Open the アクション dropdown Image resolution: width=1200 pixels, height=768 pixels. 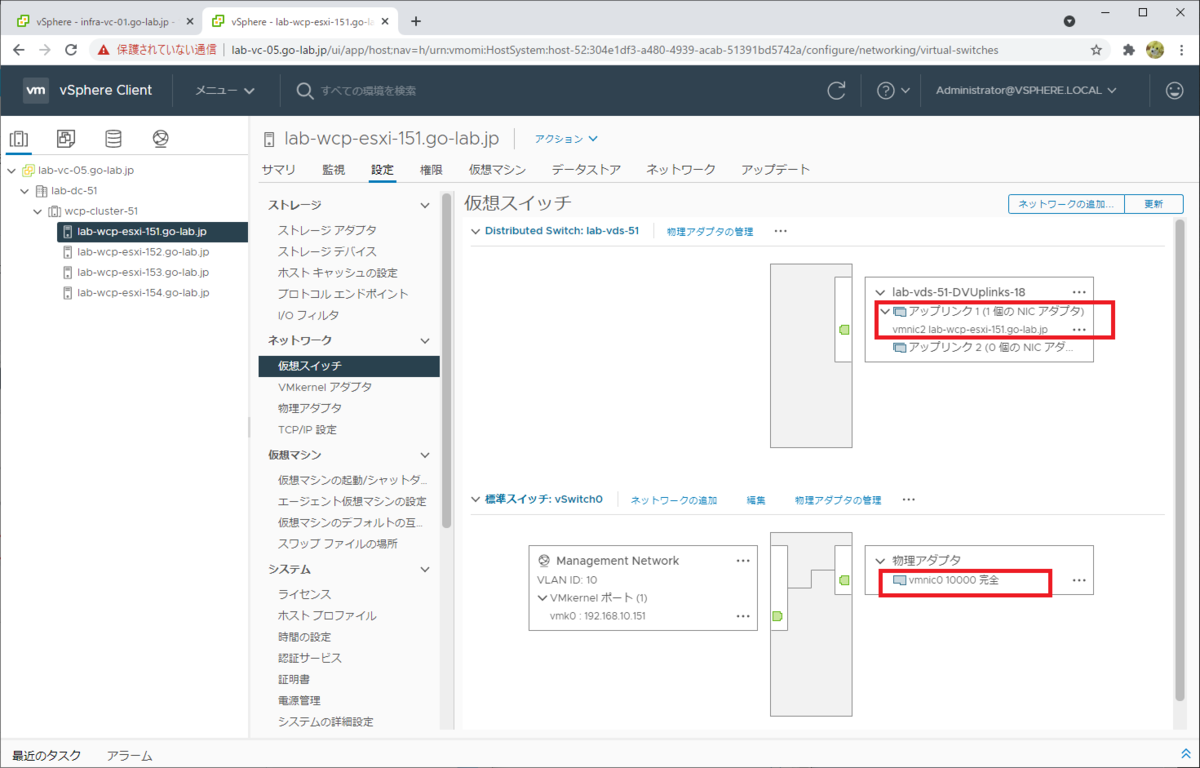pyautogui.click(x=566, y=139)
